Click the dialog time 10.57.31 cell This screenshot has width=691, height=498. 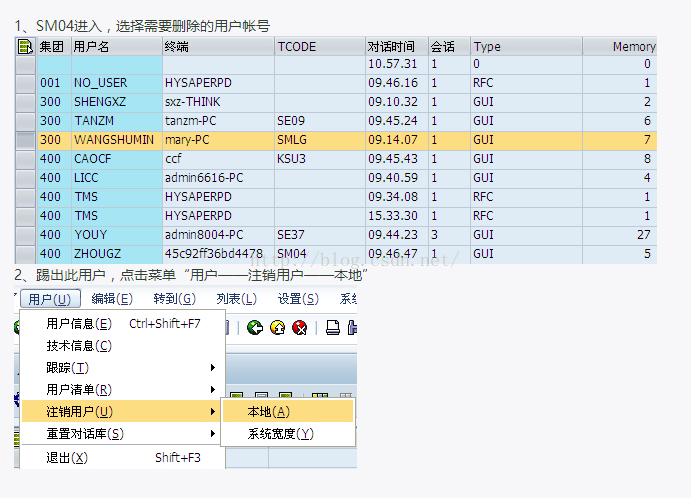click(397, 64)
